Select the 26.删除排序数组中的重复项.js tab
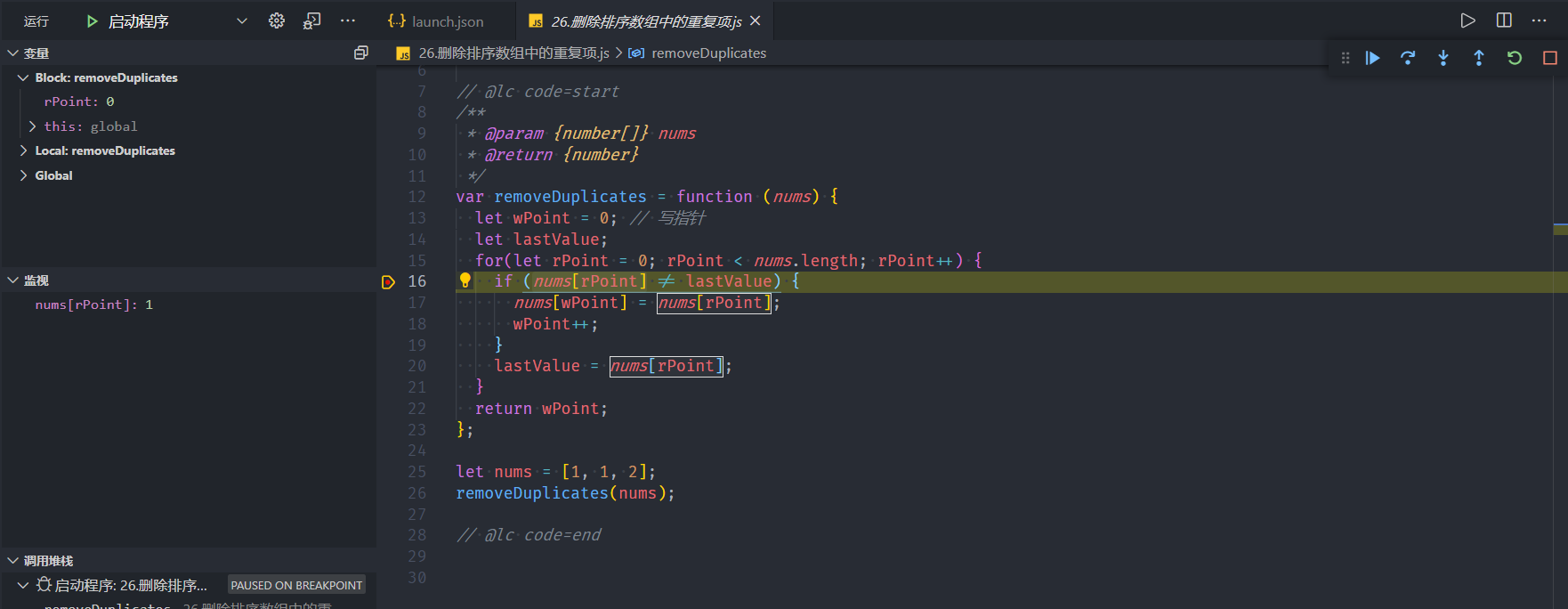The image size is (1568, 609). (x=645, y=20)
